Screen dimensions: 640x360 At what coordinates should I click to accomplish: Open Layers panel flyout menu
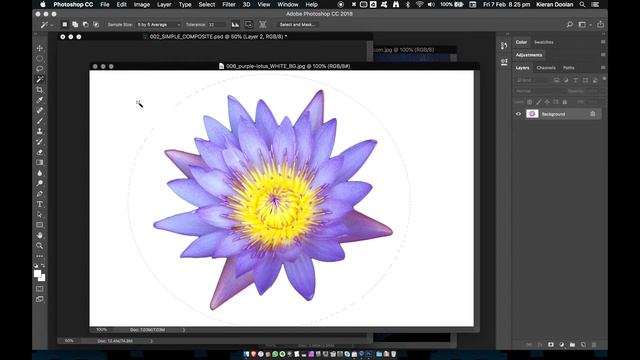coord(603,67)
